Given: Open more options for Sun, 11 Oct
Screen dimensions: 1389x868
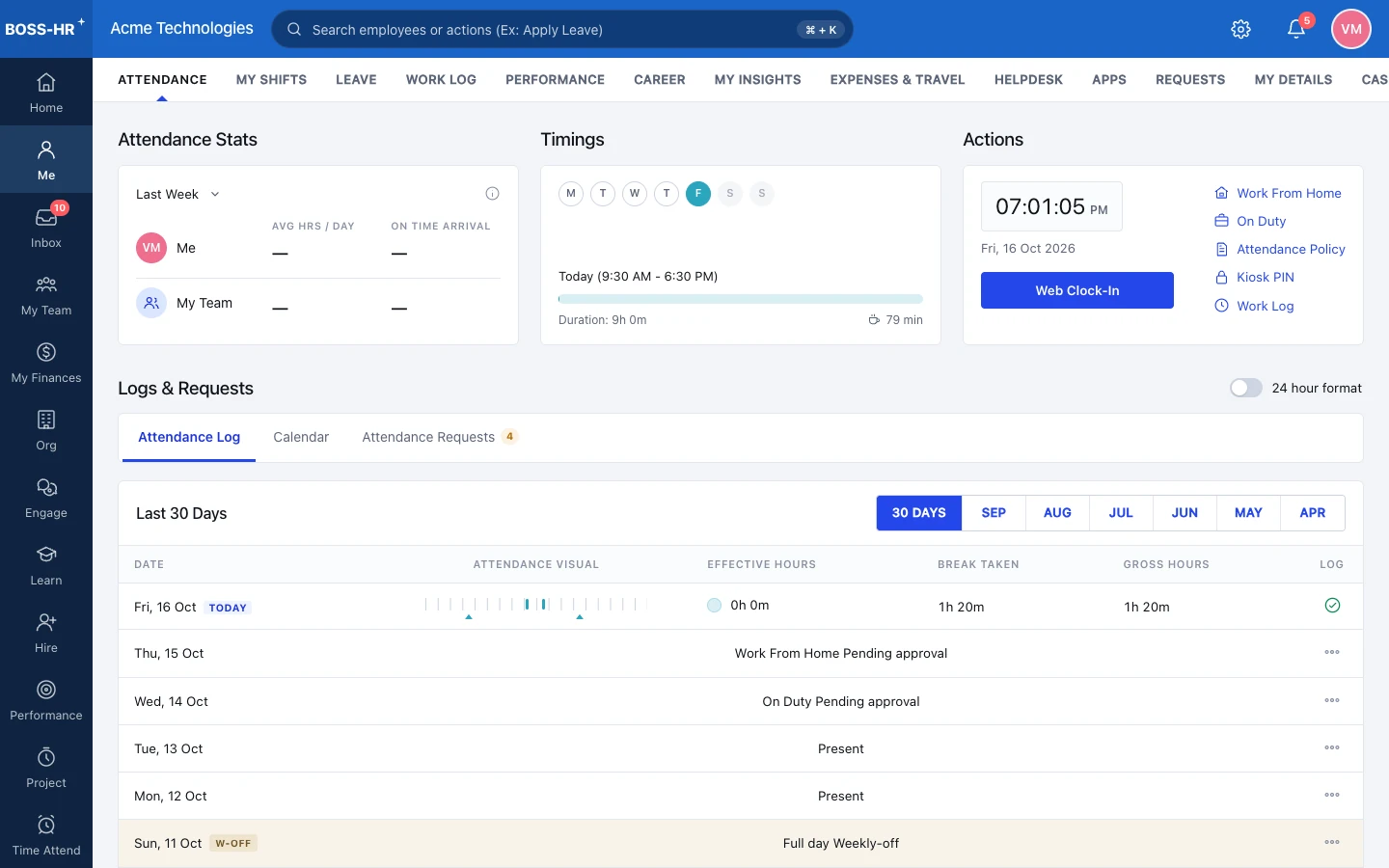Looking at the screenshot, I should click(x=1332, y=842).
